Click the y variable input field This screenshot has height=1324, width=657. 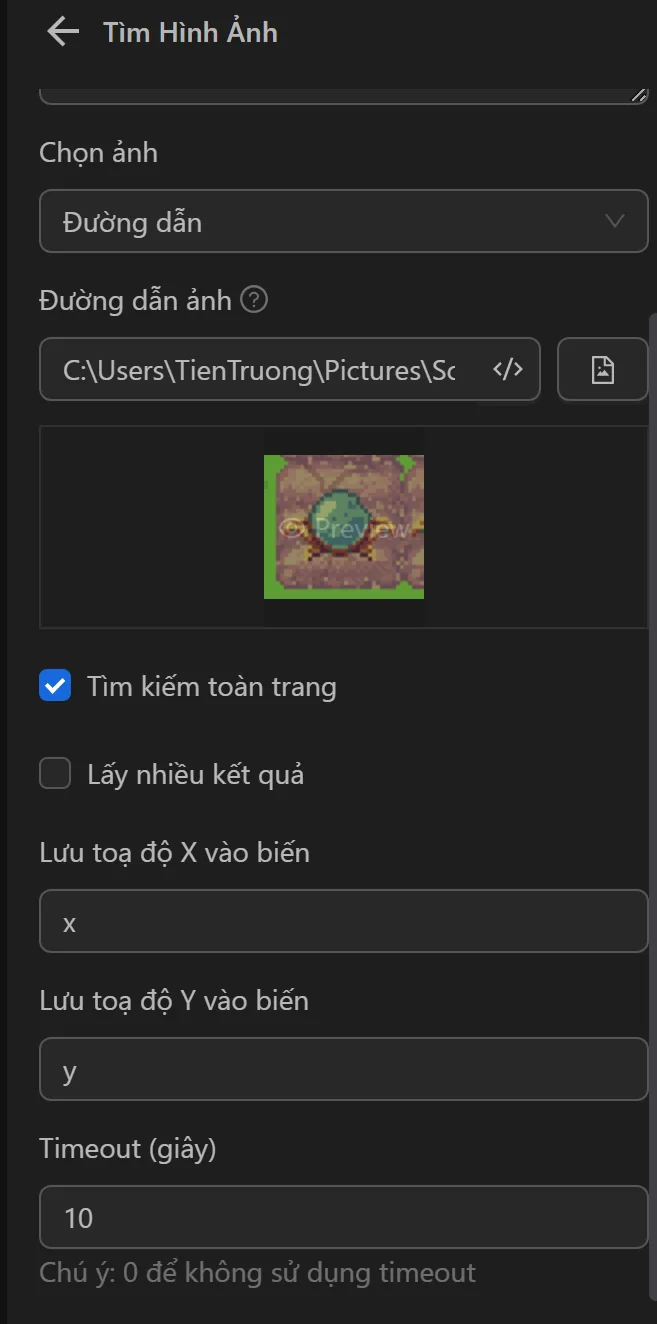point(344,1069)
